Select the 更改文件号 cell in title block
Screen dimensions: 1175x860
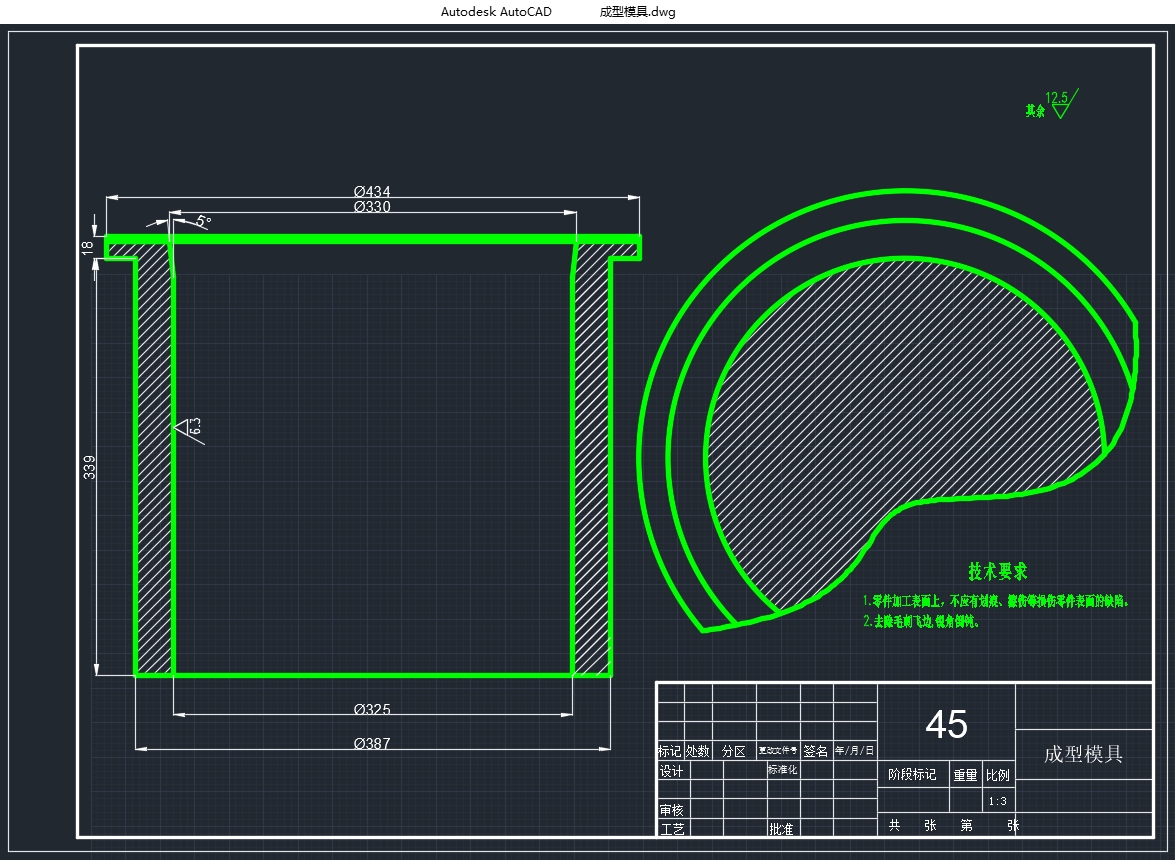coord(778,750)
